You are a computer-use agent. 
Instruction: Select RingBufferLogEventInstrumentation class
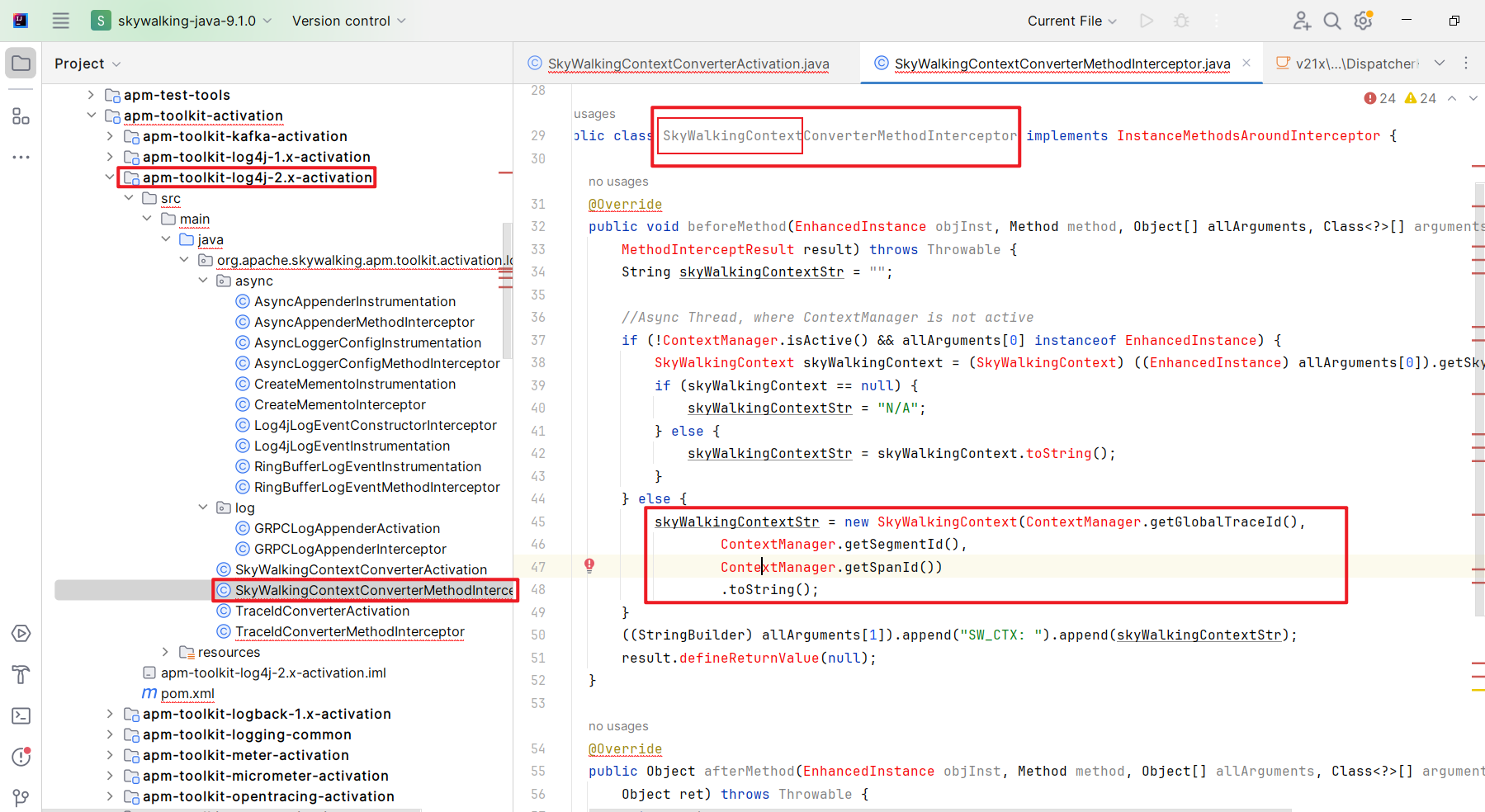[367, 466]
